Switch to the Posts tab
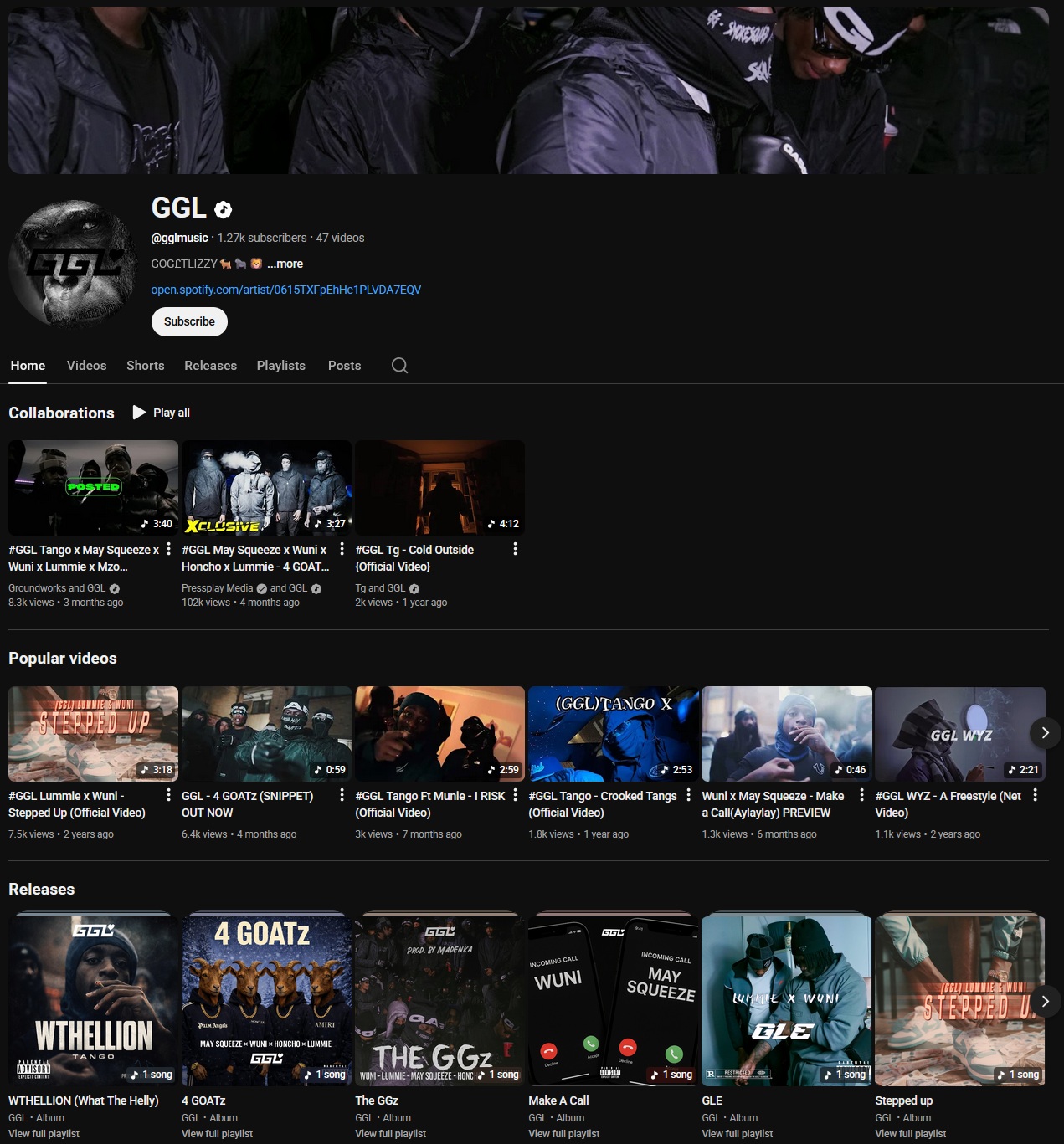The height and width of the screenshot is (1144, 1064). tap(345, 366)
